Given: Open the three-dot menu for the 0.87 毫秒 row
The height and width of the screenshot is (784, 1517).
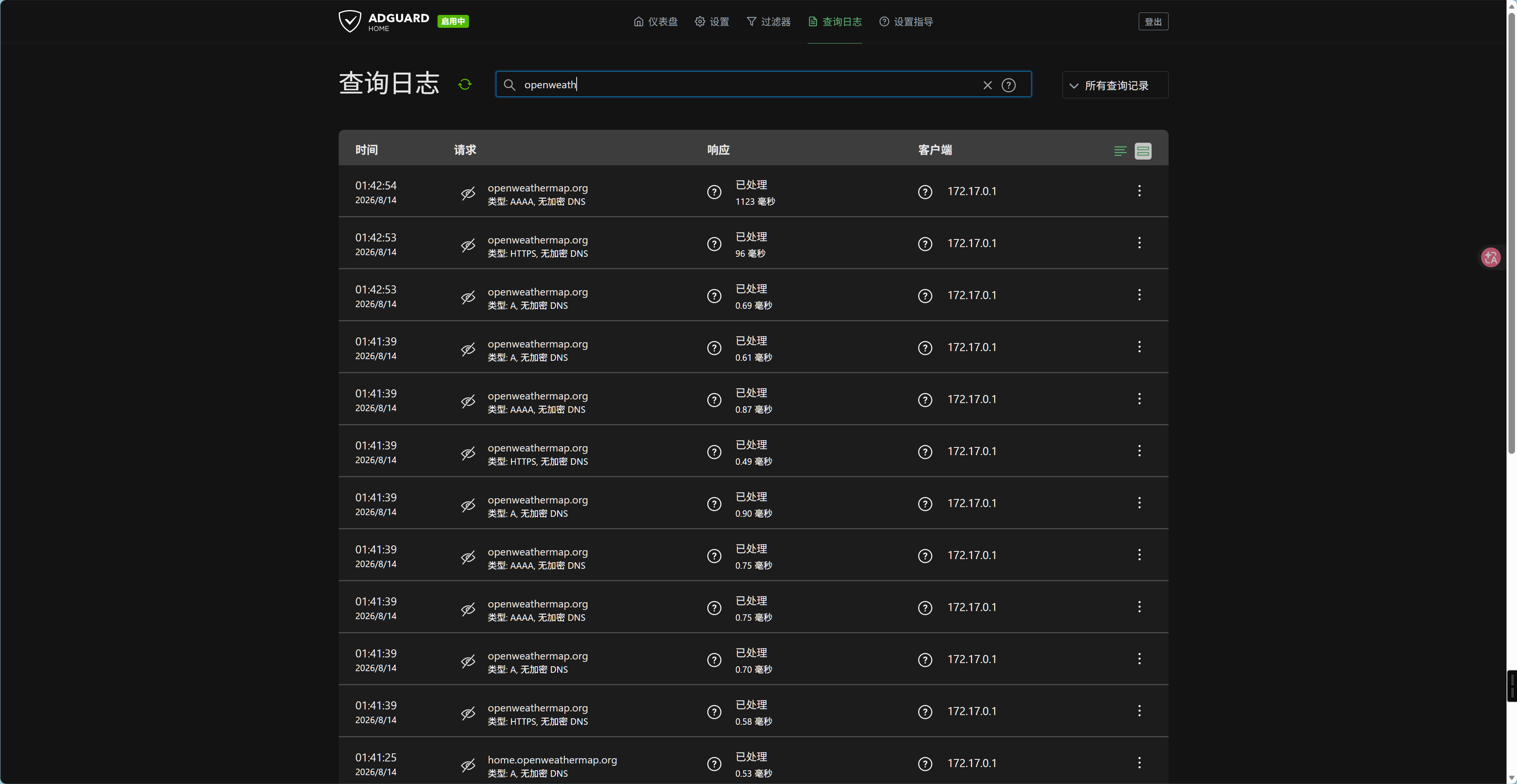Looking at the screenshot, I should point(1139,399).
